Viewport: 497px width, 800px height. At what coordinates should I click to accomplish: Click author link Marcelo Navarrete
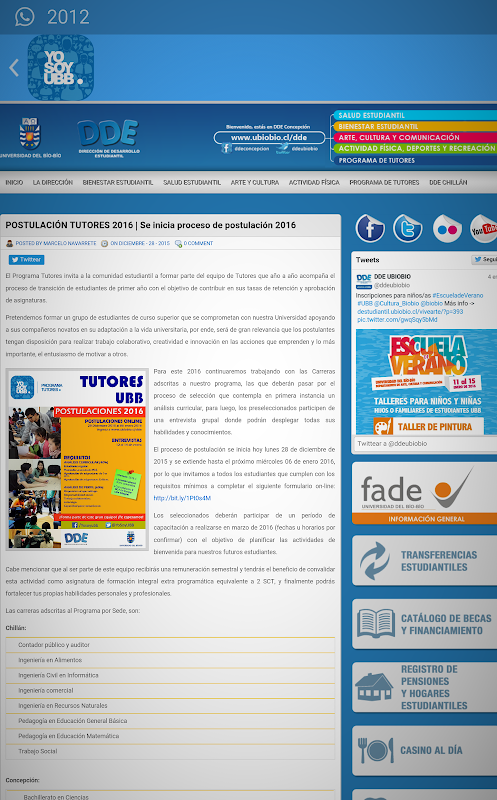[69, 243]
